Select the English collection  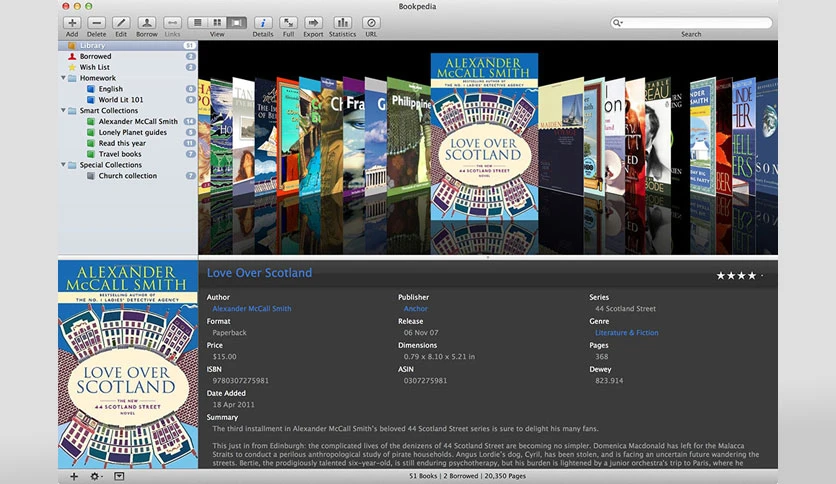pos(127,89)
